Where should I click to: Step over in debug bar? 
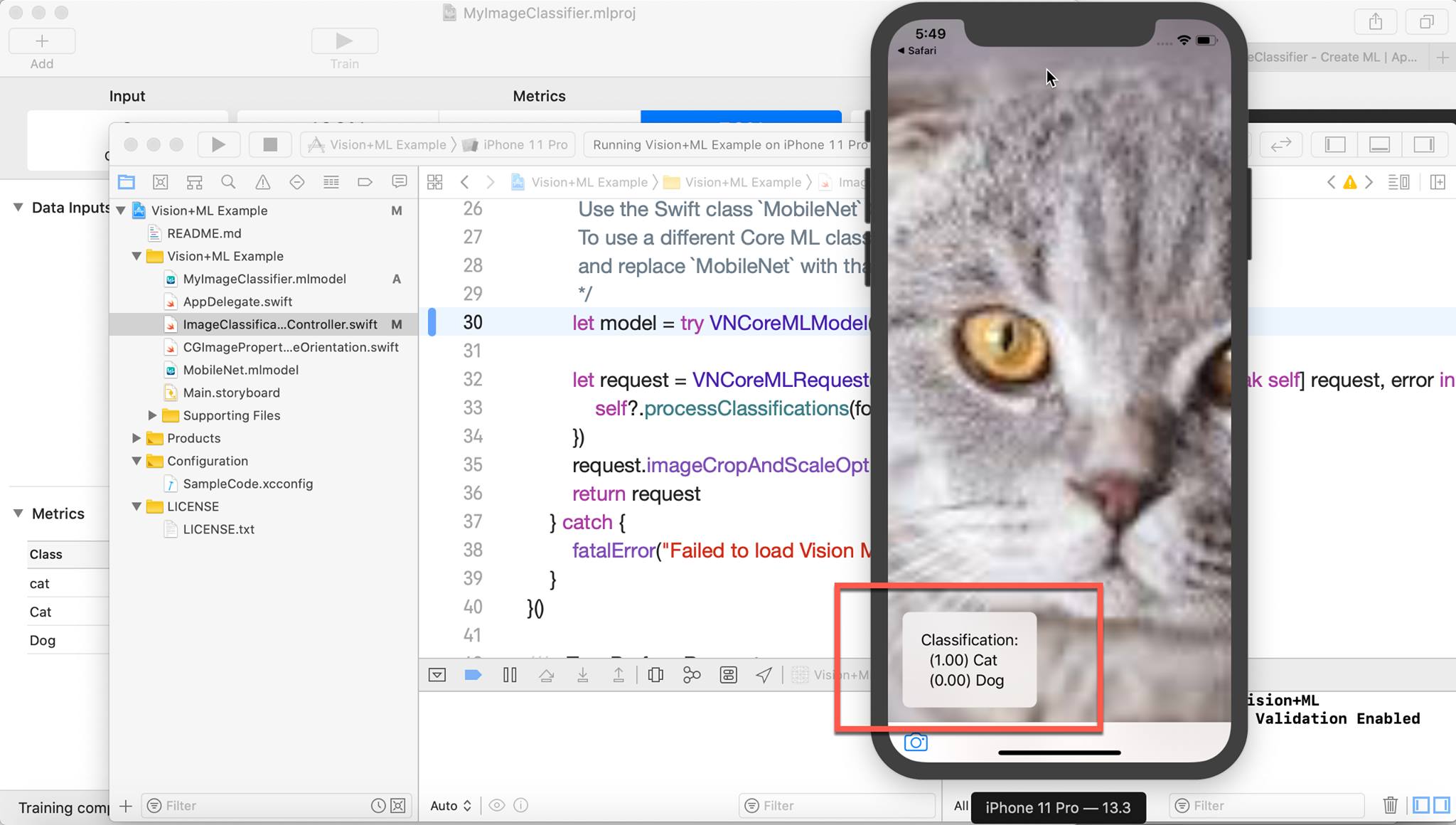tap(546, 675)
